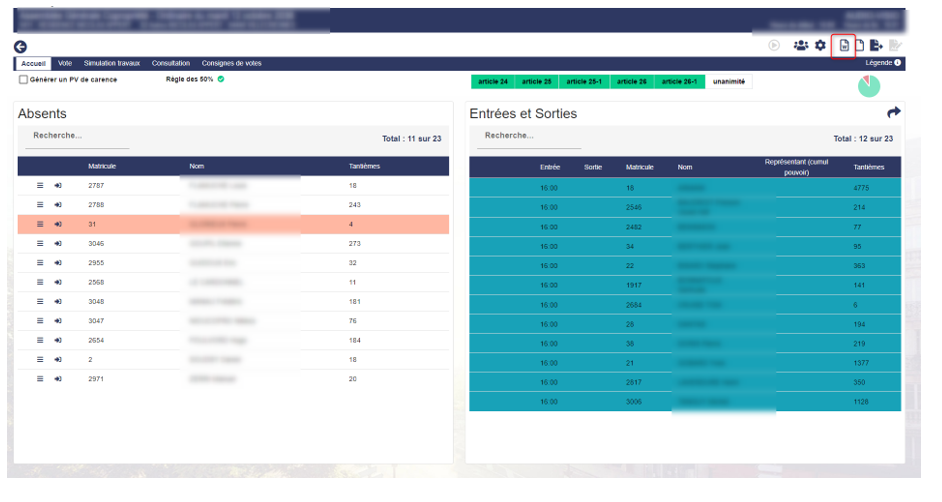Click the attendance pie chart

tap(869, 86)
